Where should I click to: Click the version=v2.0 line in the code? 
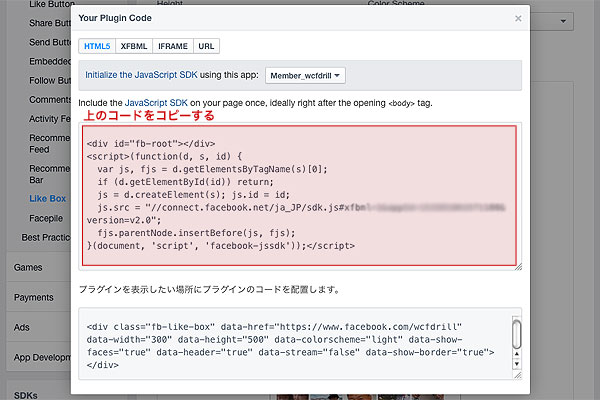point(124,220)
